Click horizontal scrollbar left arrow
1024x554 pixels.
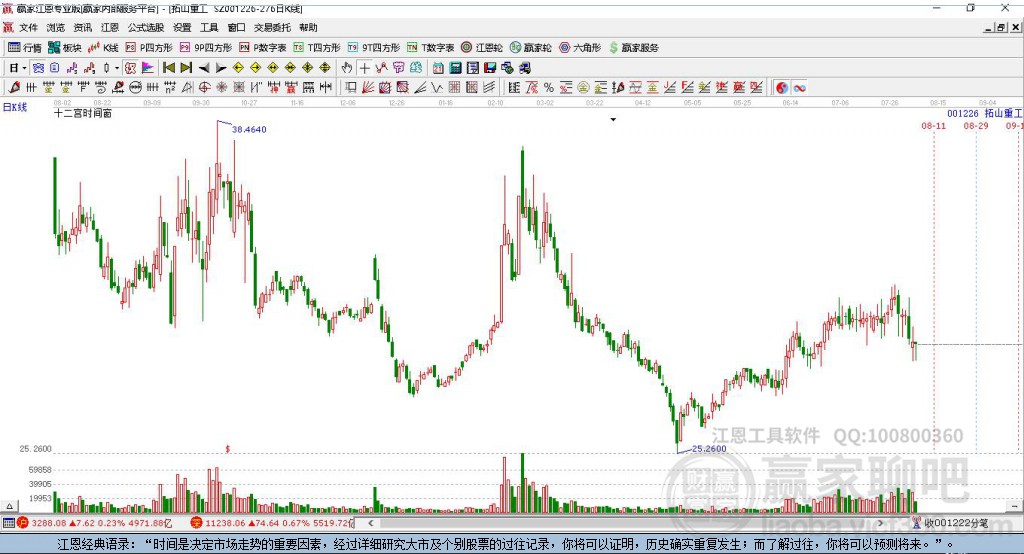(371, 523)
